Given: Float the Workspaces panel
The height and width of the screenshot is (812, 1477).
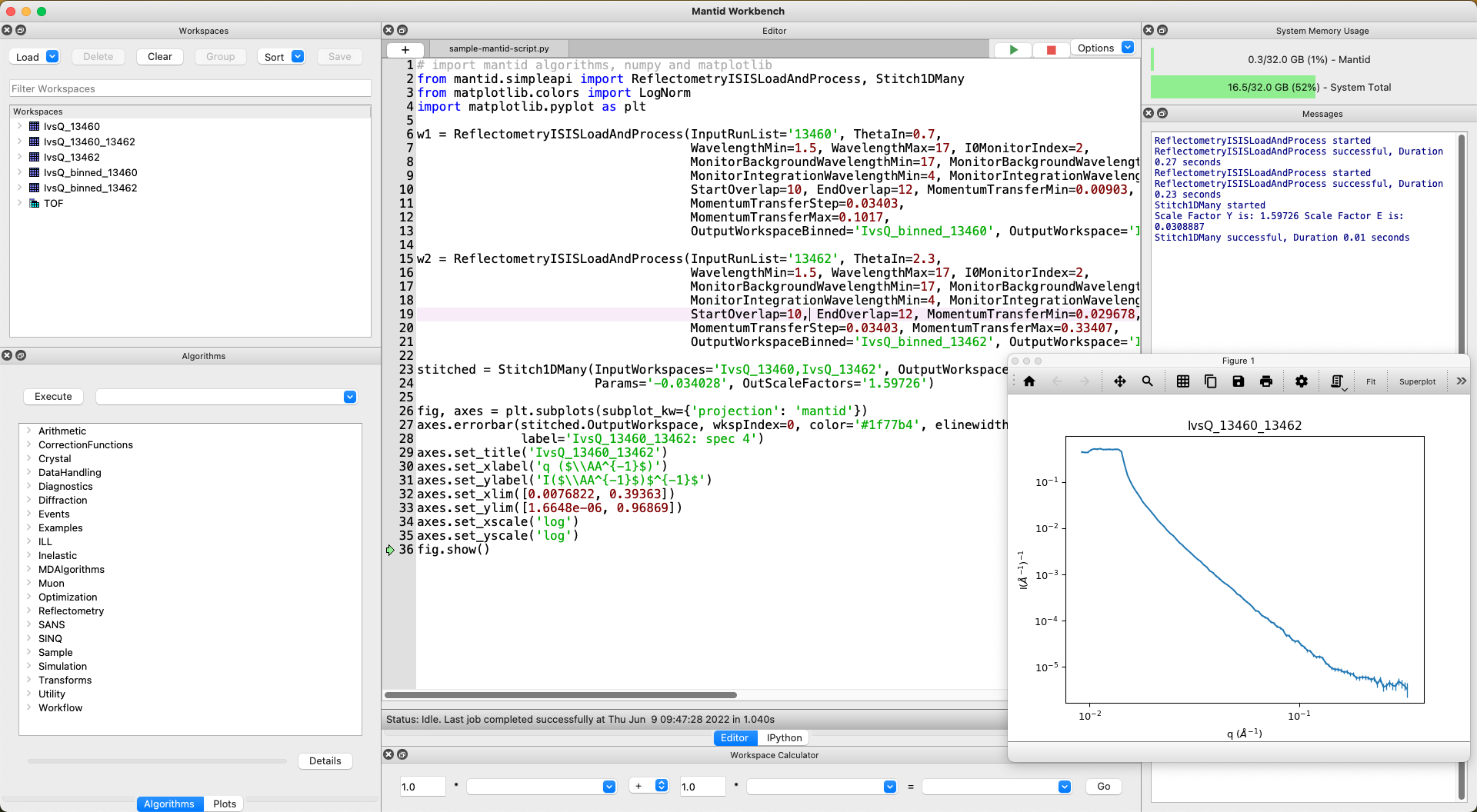Looking at the screenshot, I should [x=21, y=30].
